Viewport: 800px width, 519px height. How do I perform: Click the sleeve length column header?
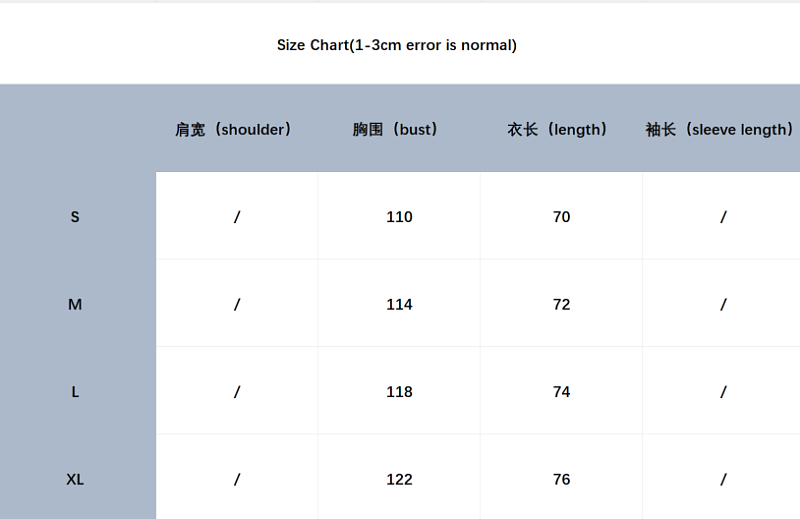tap(719, 130)
